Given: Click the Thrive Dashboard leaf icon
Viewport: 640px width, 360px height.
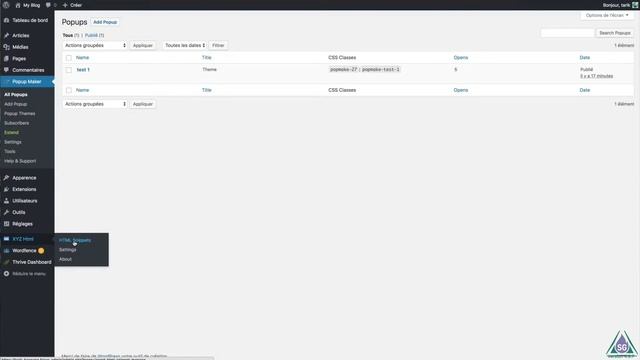Looking at the screenshot, I should (x=7, y=262).
